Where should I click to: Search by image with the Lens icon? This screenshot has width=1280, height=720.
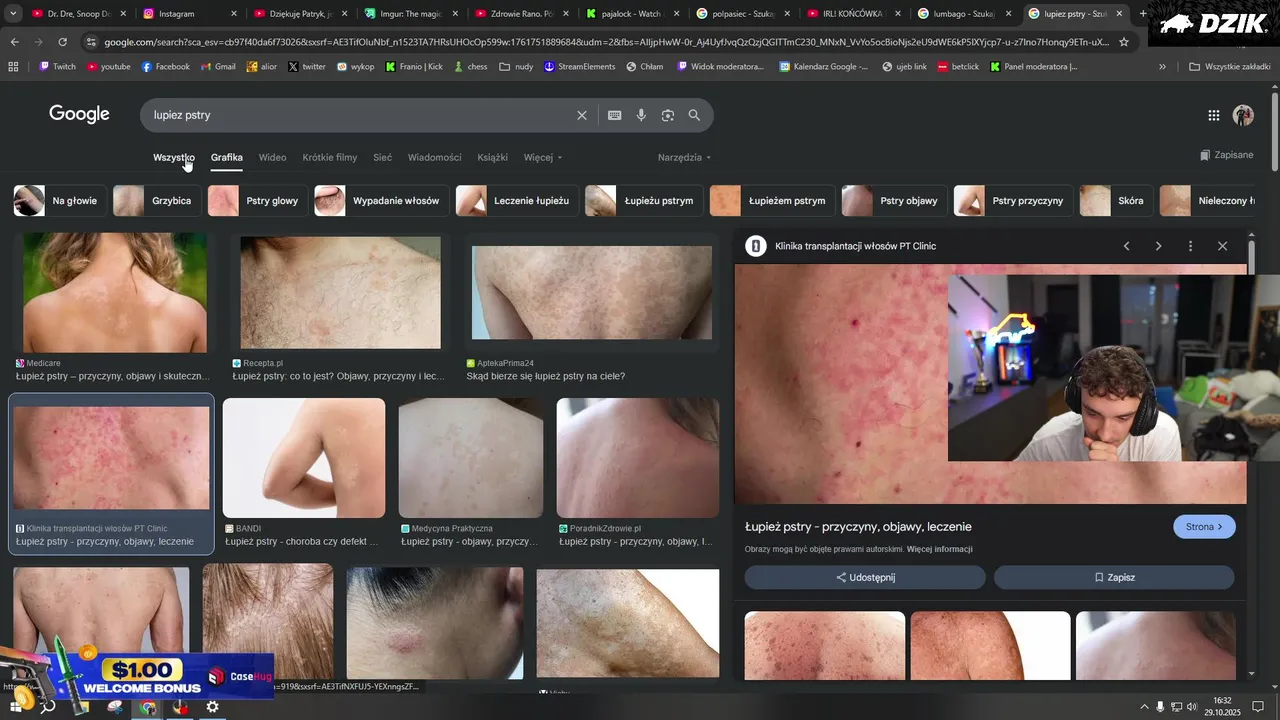point(667,115)
